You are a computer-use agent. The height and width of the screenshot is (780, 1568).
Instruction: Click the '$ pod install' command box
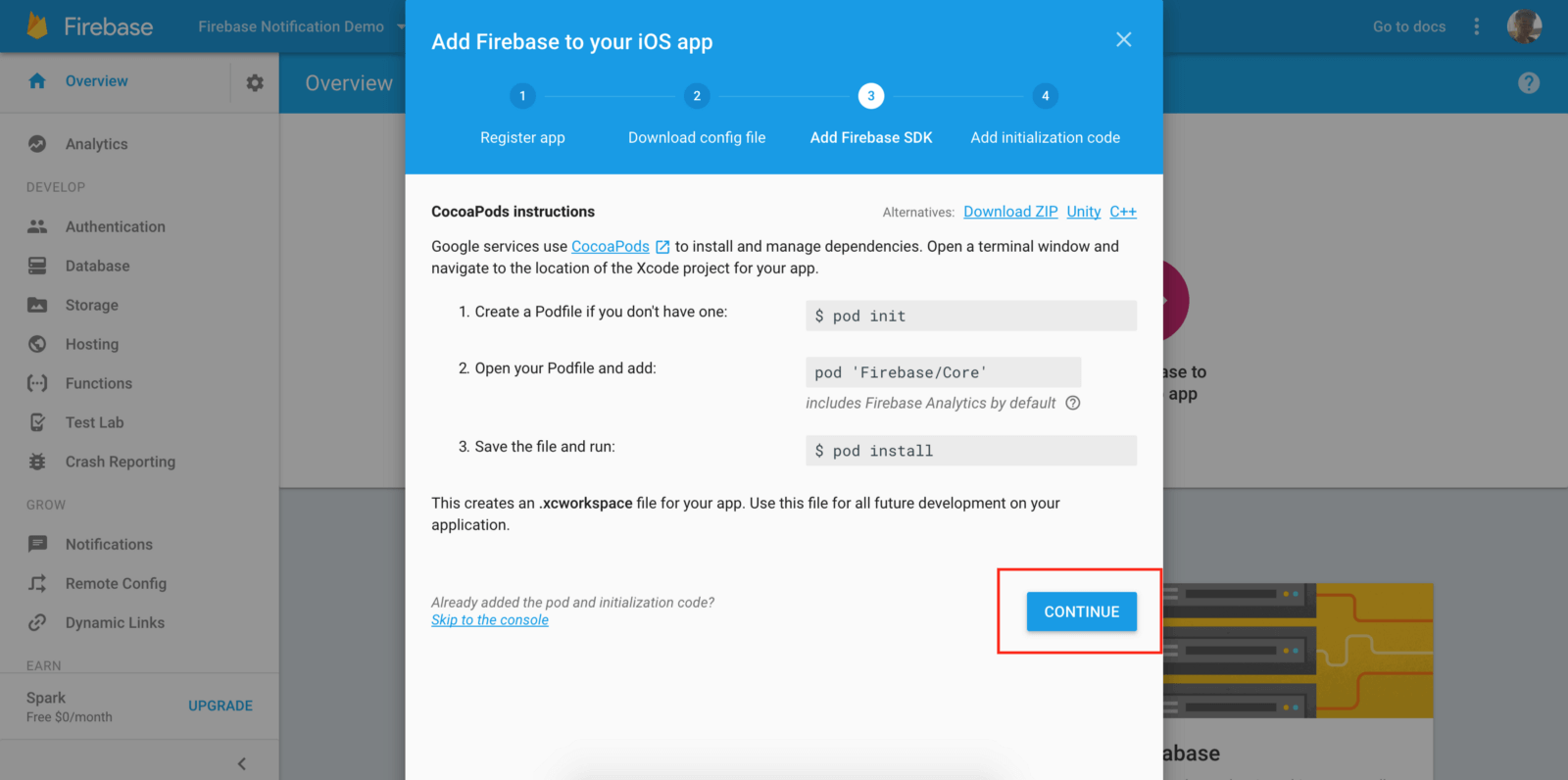coord(971,451)
